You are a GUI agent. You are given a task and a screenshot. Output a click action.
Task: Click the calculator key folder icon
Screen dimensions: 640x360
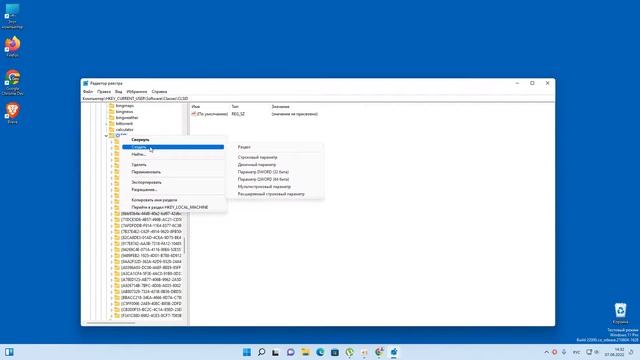click(111, 129)
